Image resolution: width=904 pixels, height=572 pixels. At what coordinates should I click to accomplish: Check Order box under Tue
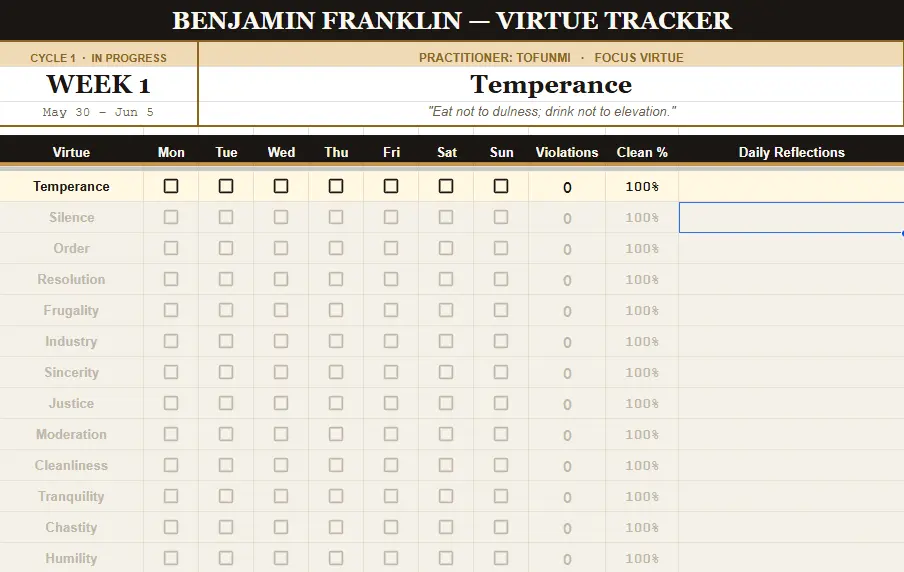click(x=226, y=248)
